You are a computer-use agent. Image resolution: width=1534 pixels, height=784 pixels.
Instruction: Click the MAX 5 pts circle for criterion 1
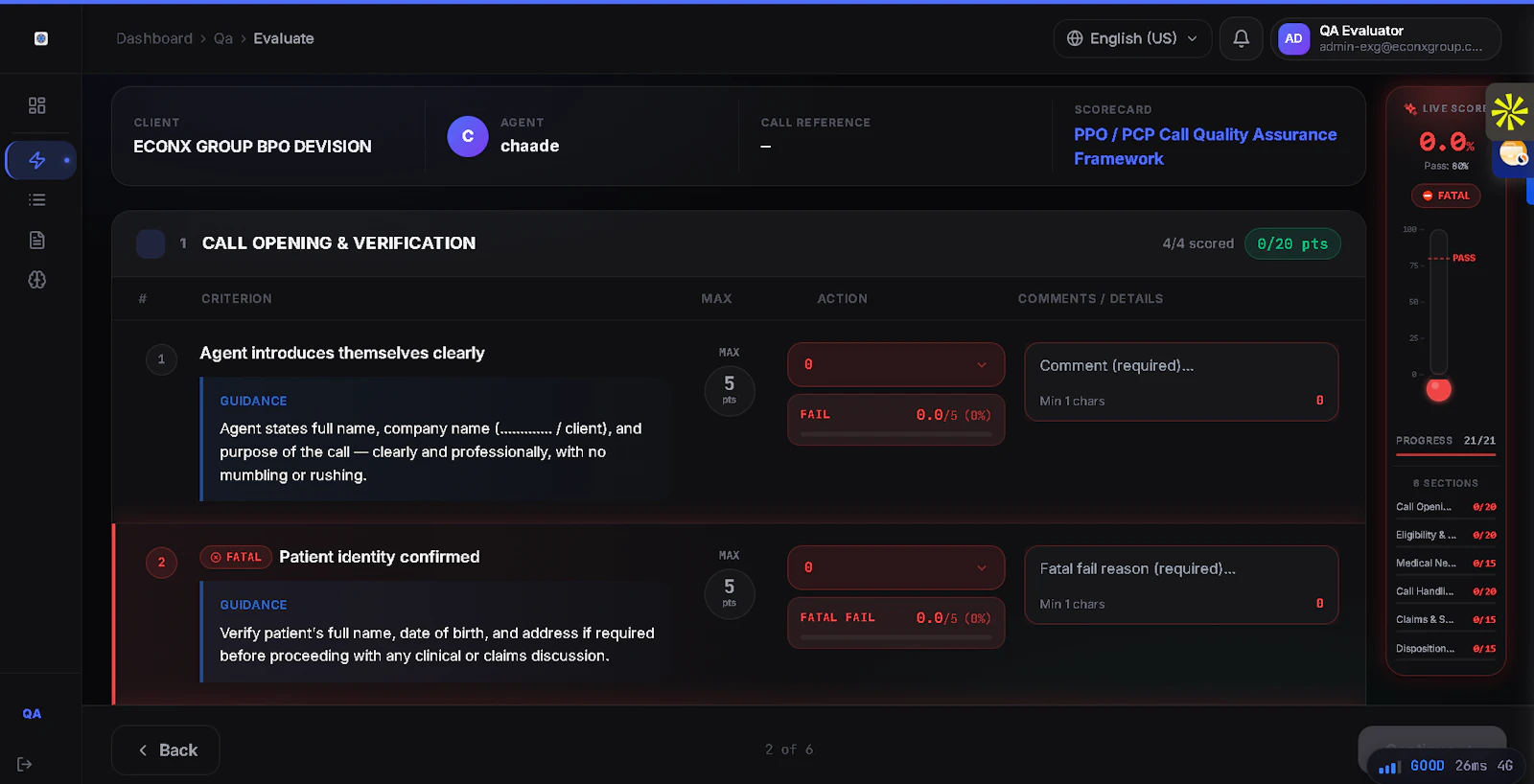tap(730, 391)
